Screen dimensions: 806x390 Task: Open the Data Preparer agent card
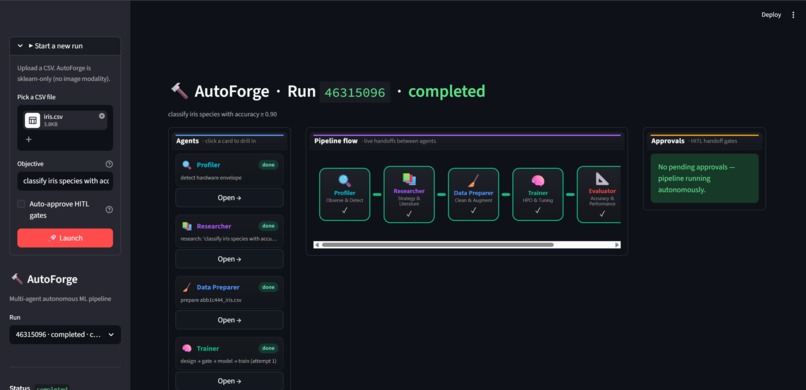(x=229, y=320)
